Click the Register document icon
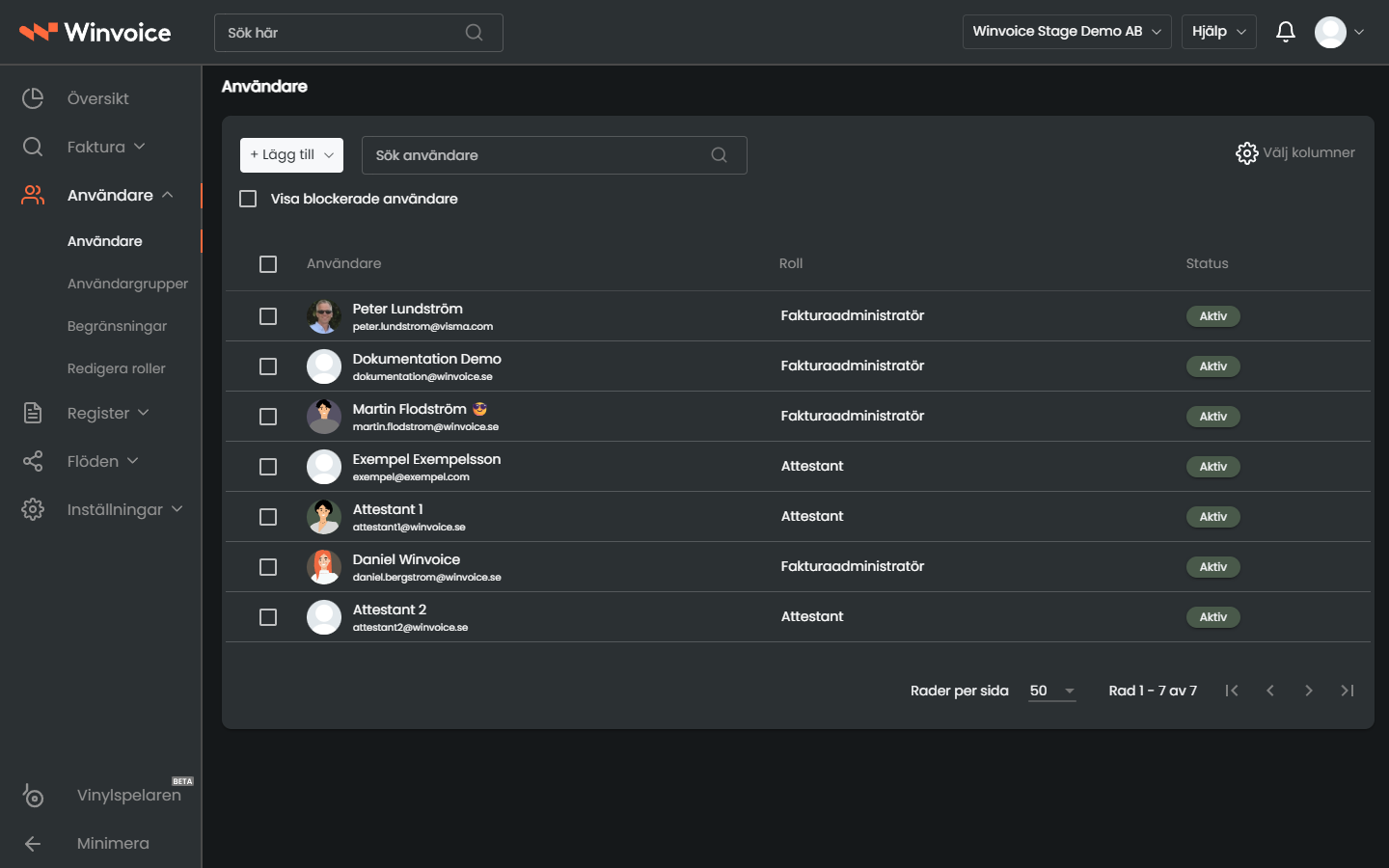The image size is (1389, 868). pyautogui.click(x=33, y=413)
